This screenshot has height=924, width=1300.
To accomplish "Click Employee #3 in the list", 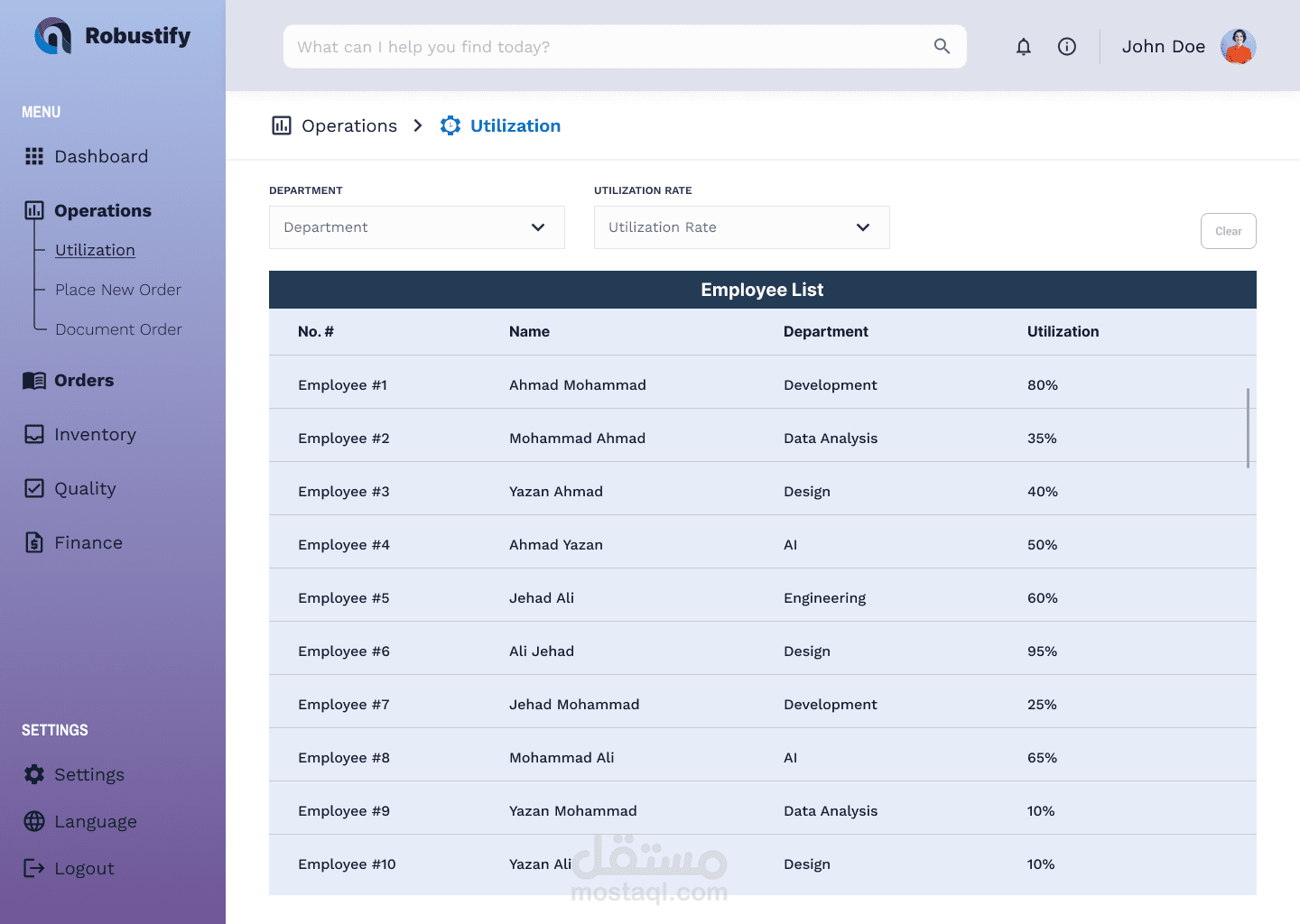I will (x=344, y=491).
